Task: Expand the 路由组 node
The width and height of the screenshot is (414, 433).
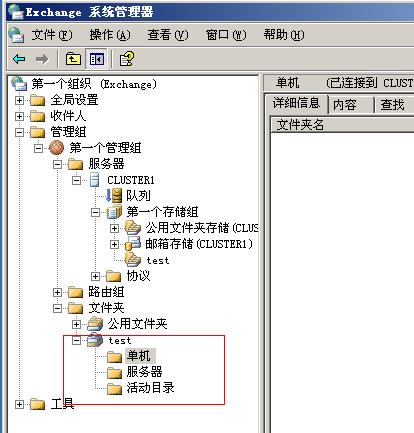Action: click(x=57, y=292)
